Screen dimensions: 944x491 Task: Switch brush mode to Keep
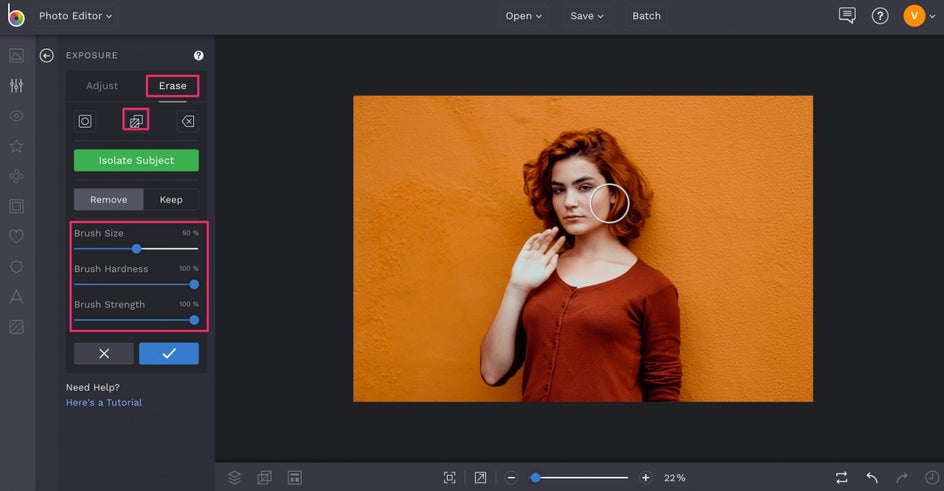tap(171, 199)
